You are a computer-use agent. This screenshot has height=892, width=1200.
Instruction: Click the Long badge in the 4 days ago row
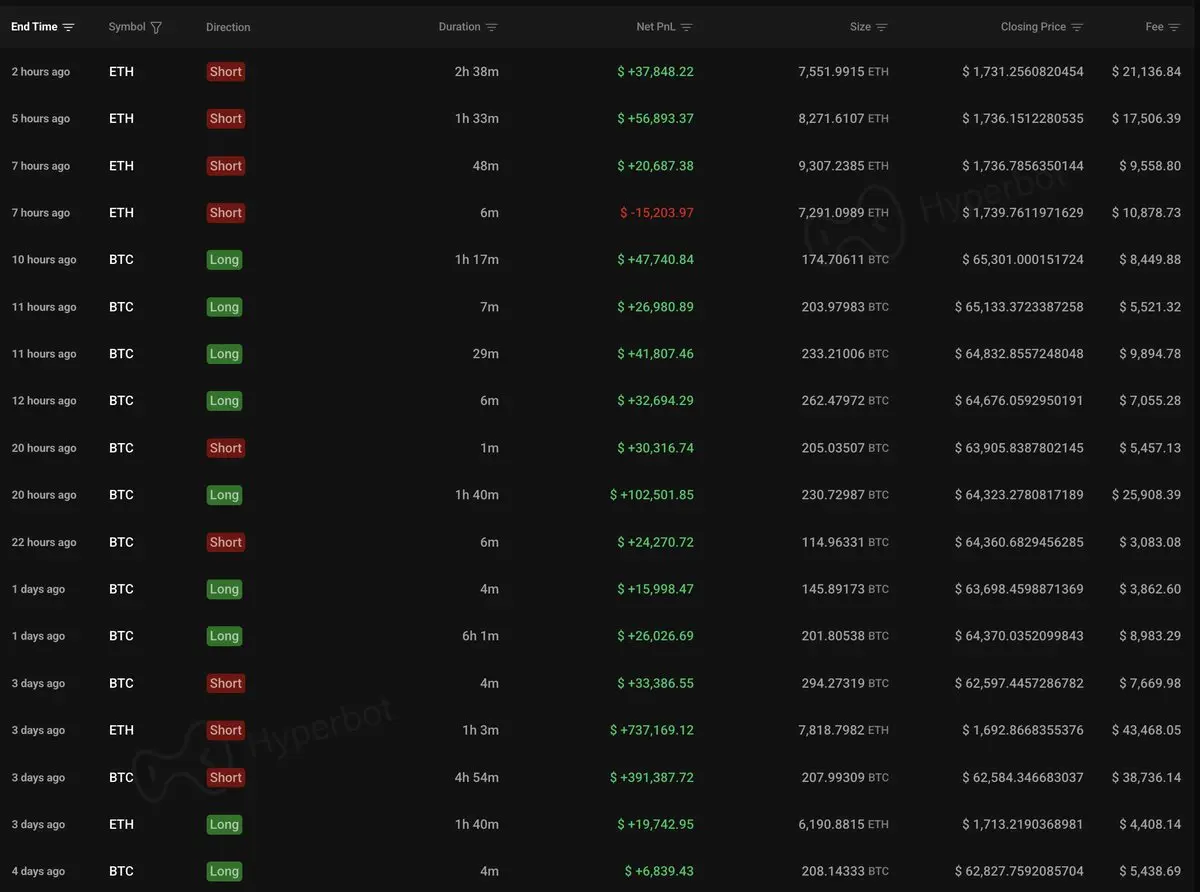(224, 872)
